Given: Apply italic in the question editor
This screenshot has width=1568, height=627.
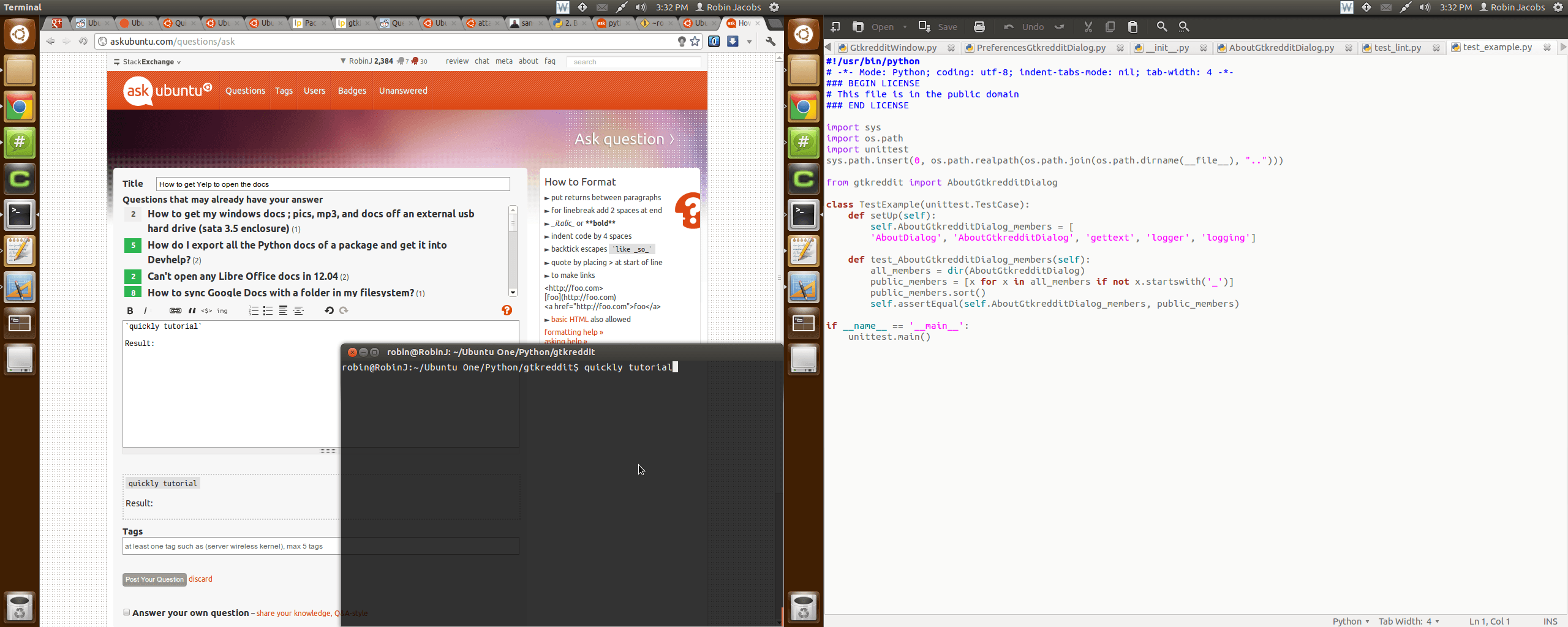Looking at the screenshot, I should (x=145, y=310).
